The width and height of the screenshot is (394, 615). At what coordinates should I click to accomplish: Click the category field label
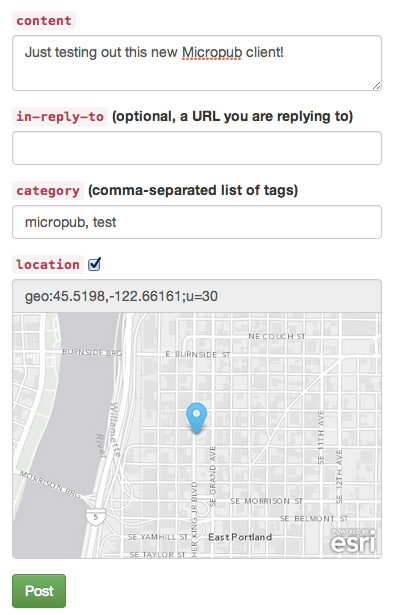click(x=48, y=191)
